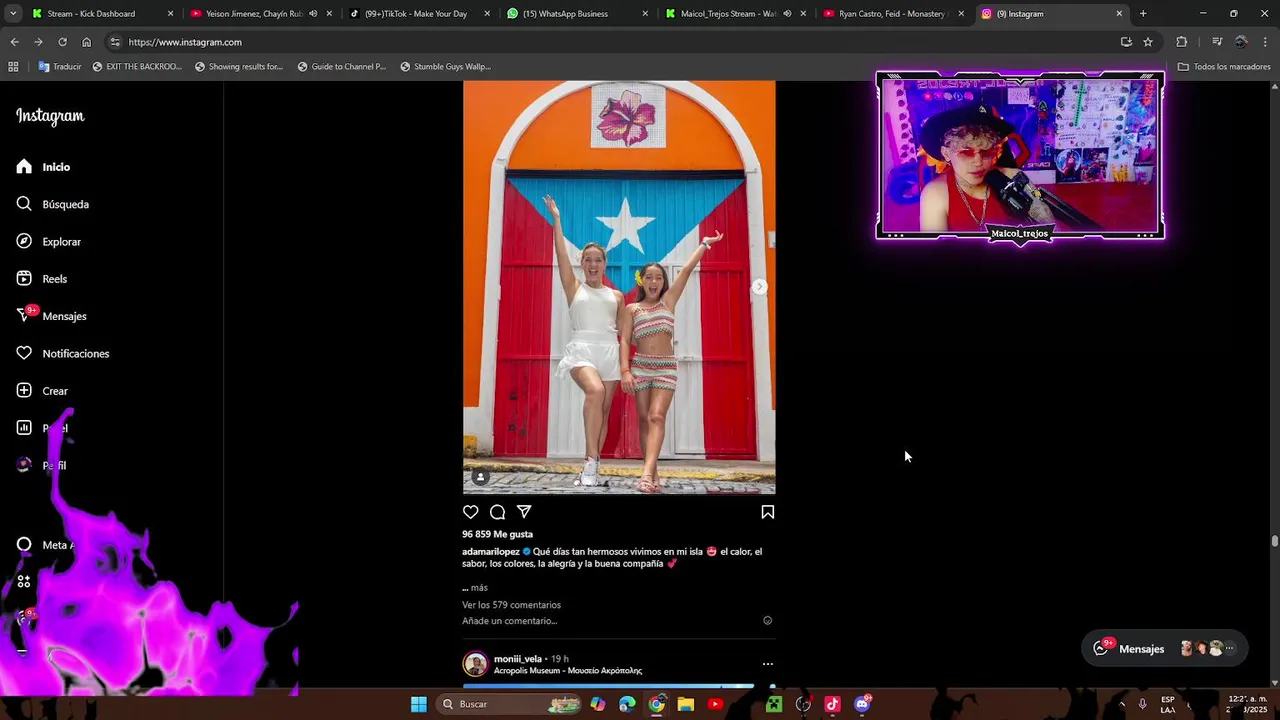Open moniii_vela profile username
Image resolution: width=1280 pixels, height=720 pixels.
click(x=517, y=659)
